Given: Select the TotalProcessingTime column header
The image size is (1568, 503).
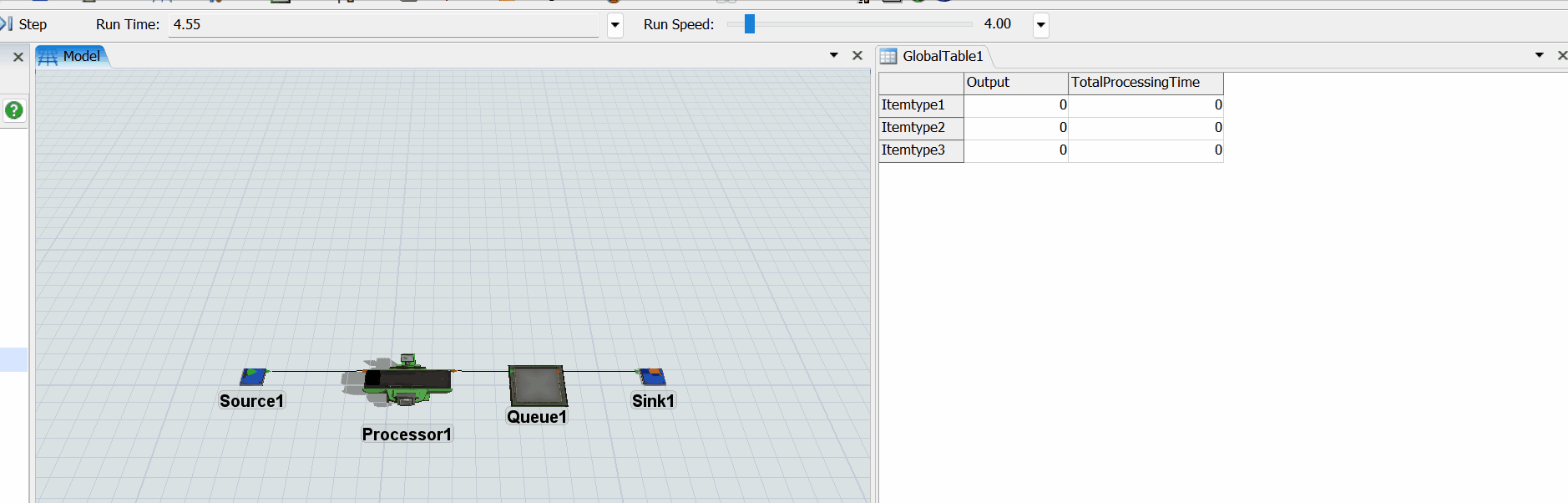Looking at the screenshot, I should (1146, 83).
